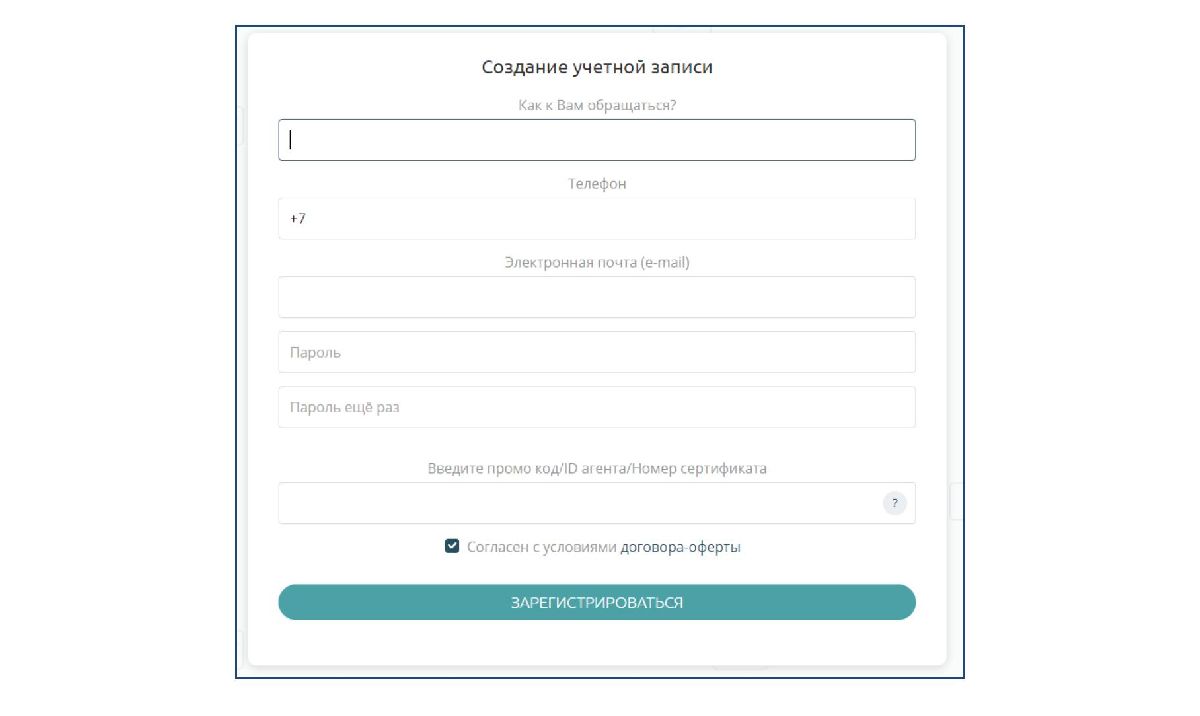Click the Телефон input field
Image resolution: width=1200 pixels, height=716 pixels.
[597, 218]
